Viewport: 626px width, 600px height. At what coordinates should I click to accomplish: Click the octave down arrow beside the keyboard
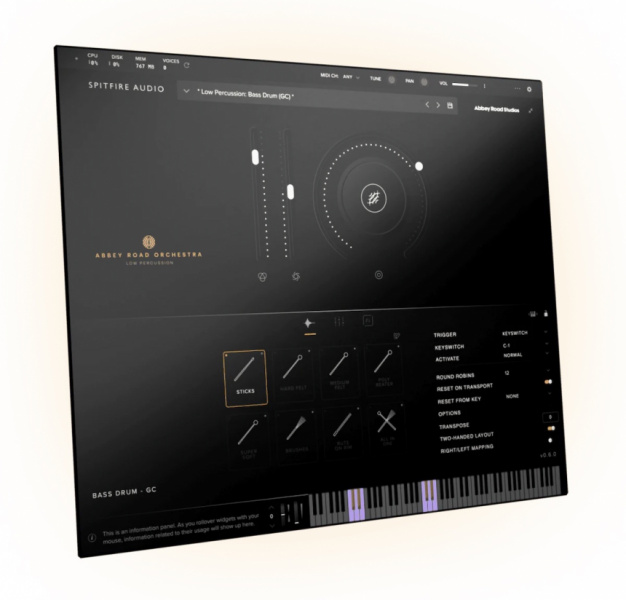pos(273,526)
